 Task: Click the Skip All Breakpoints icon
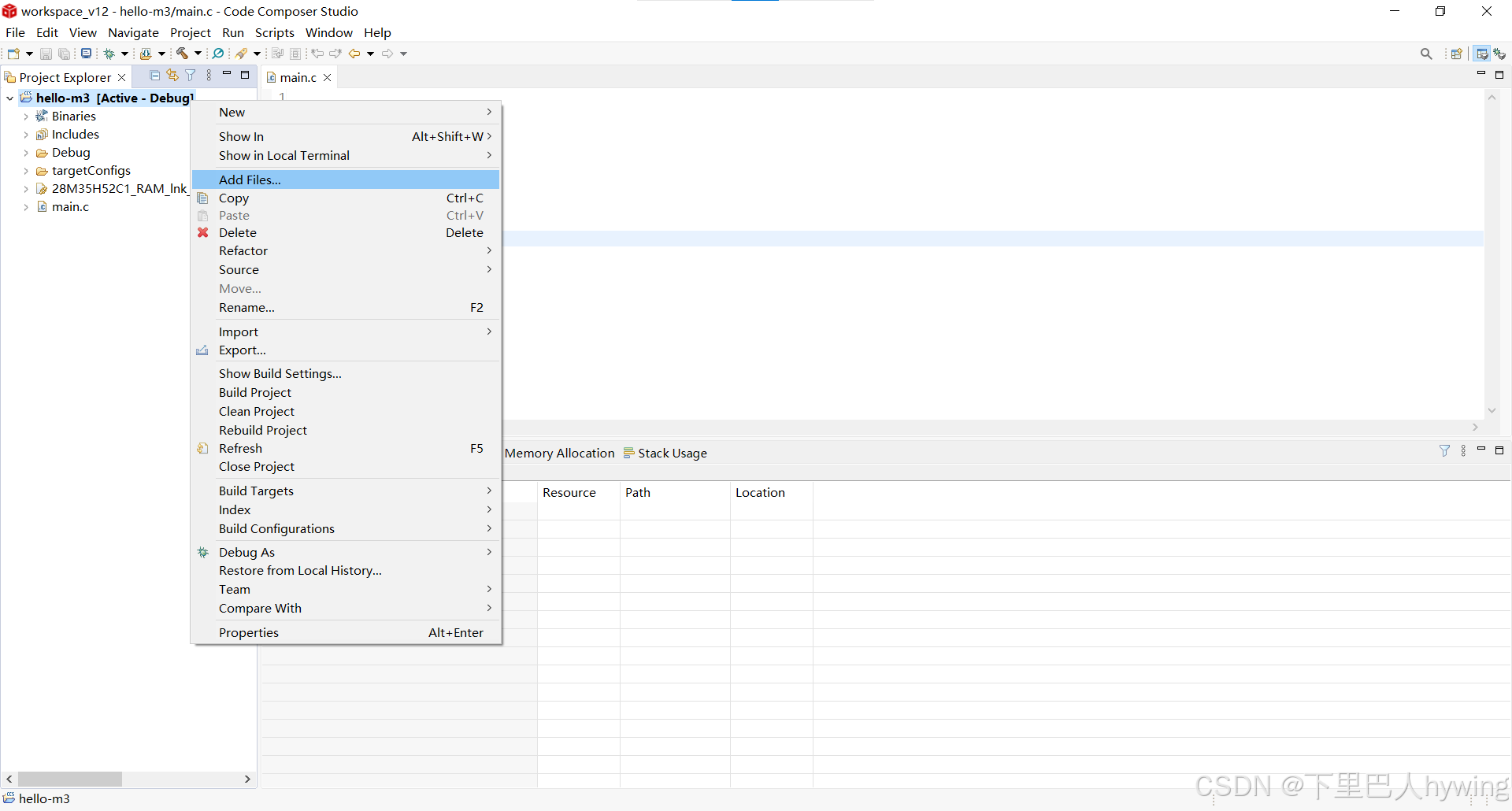[x=218, y=54]
